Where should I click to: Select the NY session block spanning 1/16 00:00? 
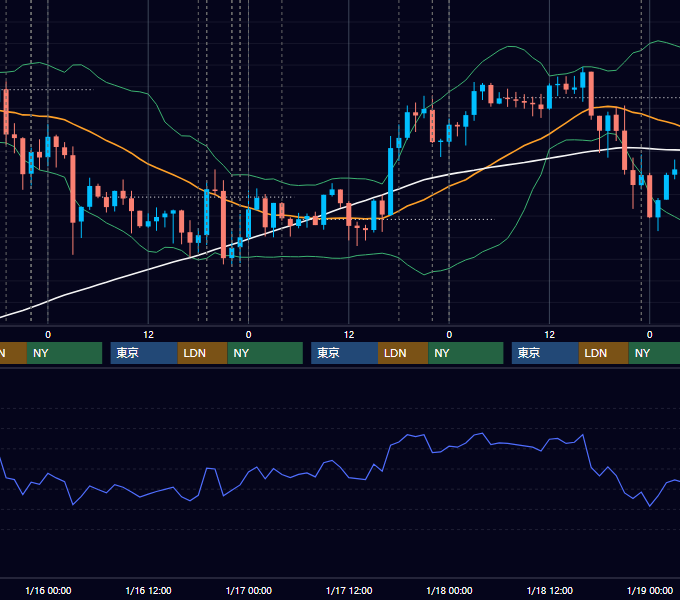(64, 353)
